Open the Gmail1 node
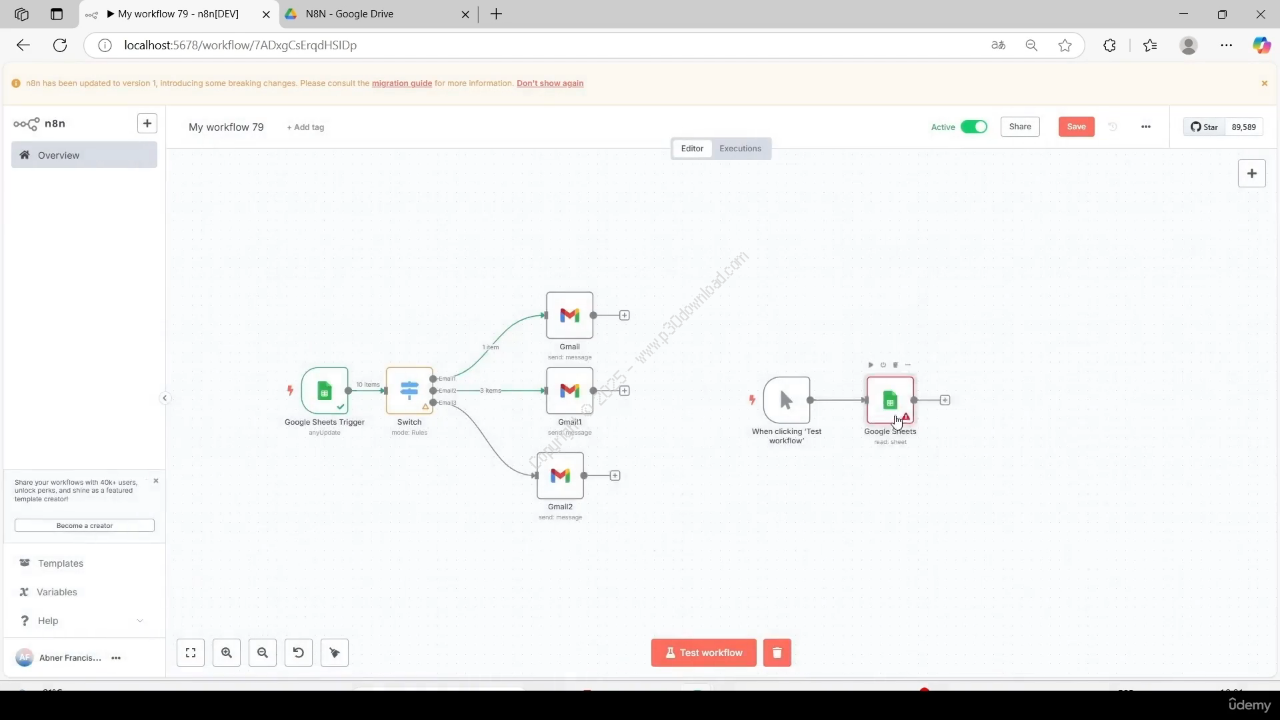1280x720 pixels. coord(569,390)
